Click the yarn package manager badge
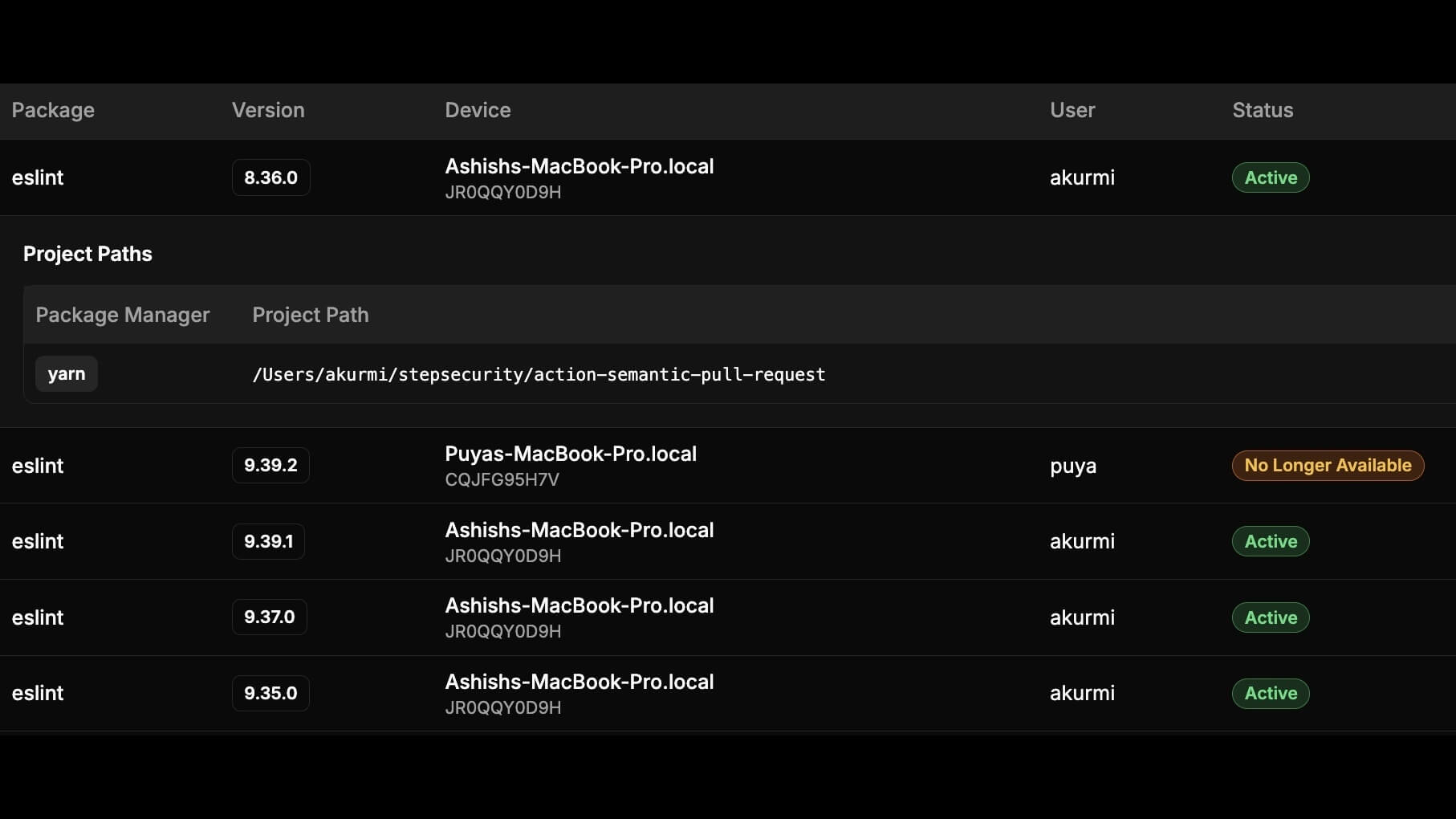The image size is (1456, 819). tap(66, 374)
